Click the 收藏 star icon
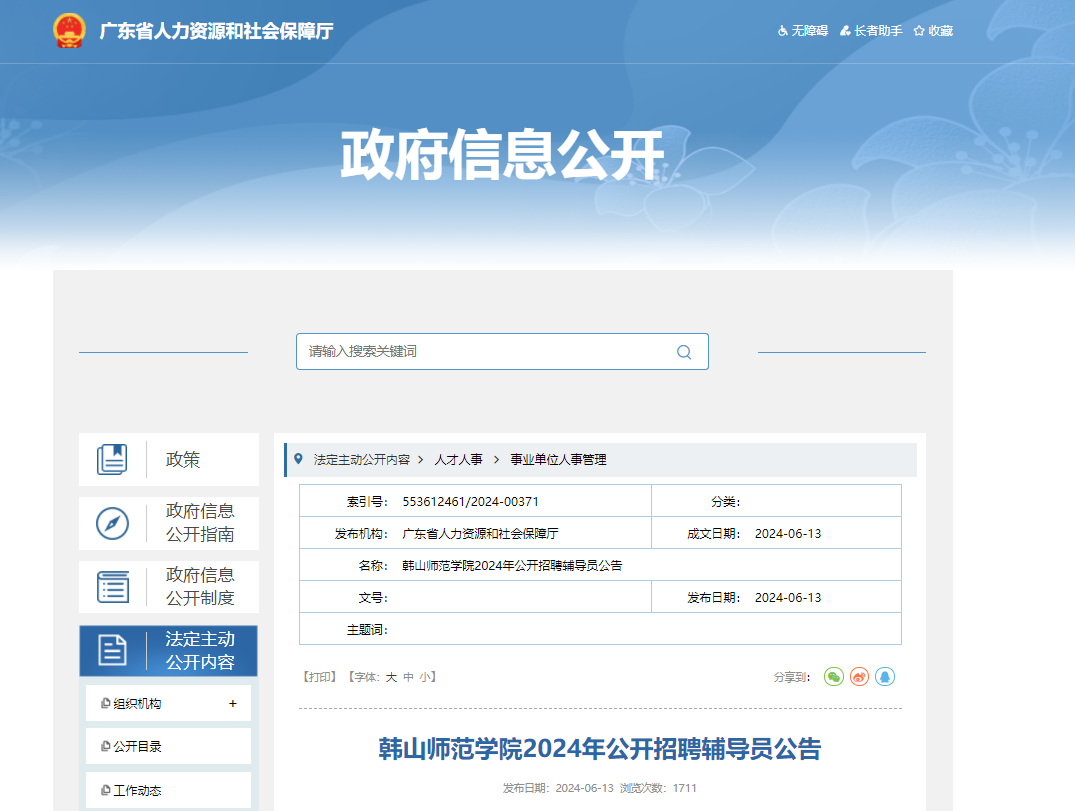 [x=919, y=31]
